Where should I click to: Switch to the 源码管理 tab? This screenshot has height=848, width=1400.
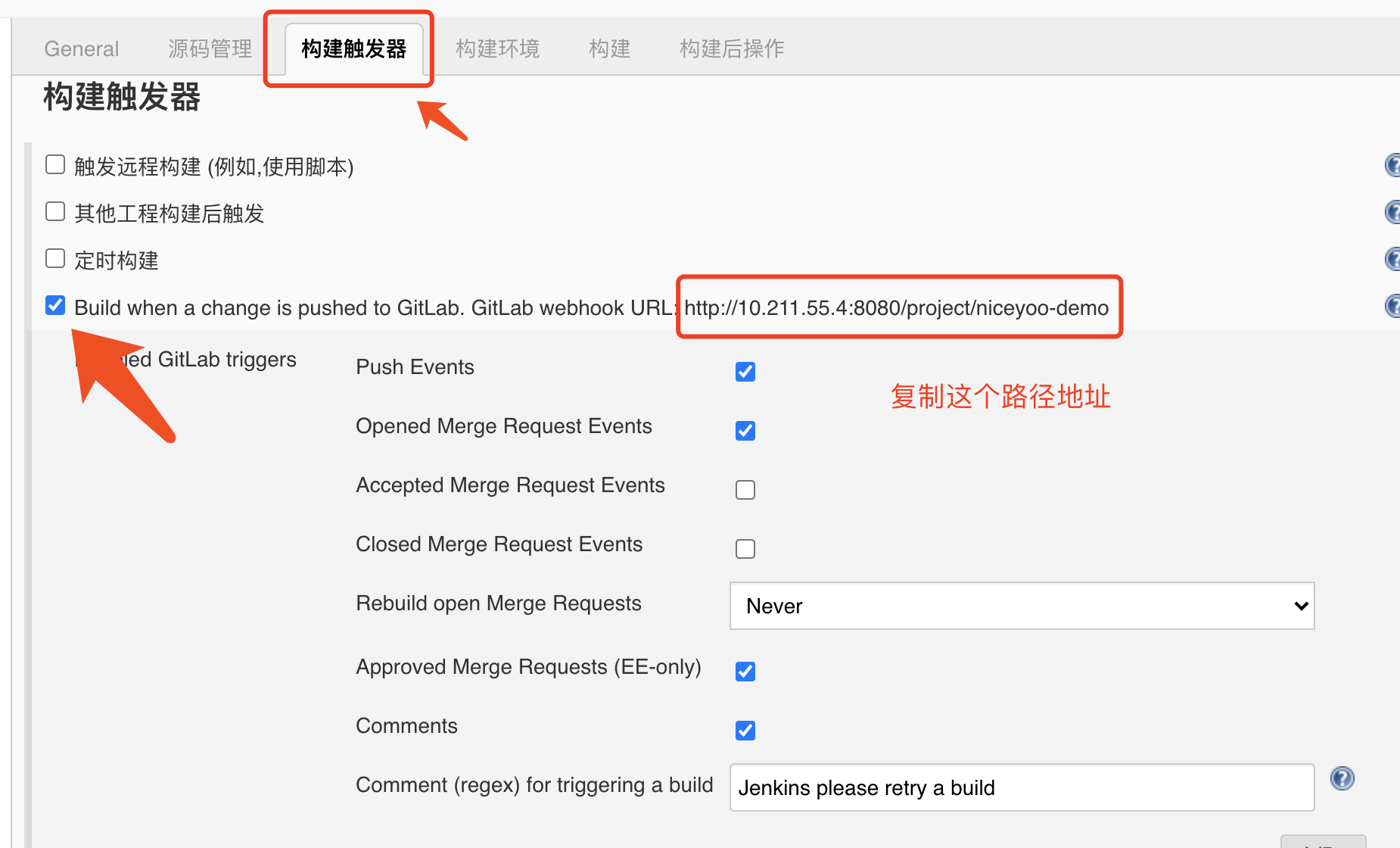[210, 49]
